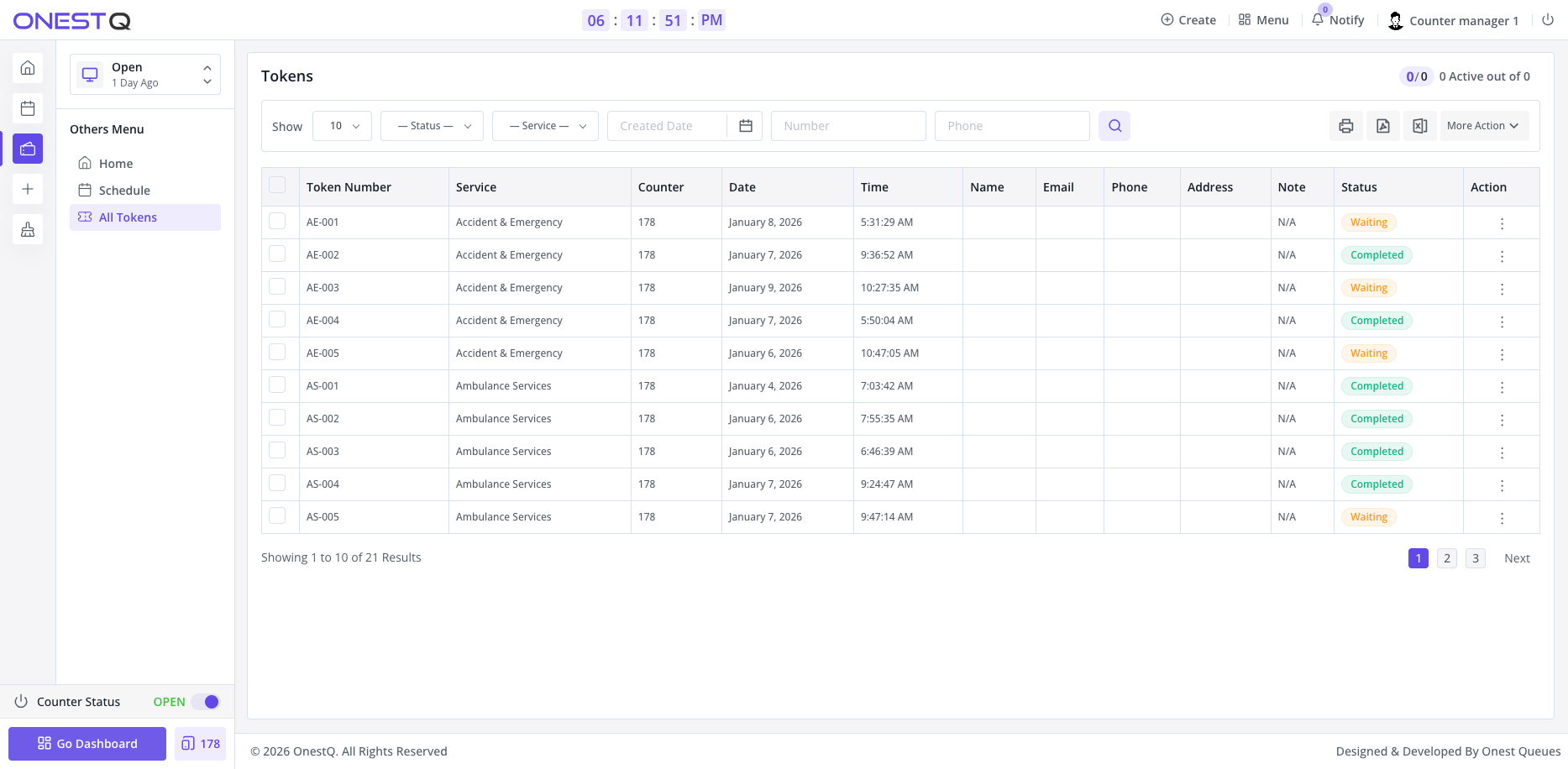Check the AS-001 row checkbox
The width and height of the screenshot is (1568, 769).
coord(277,384)
